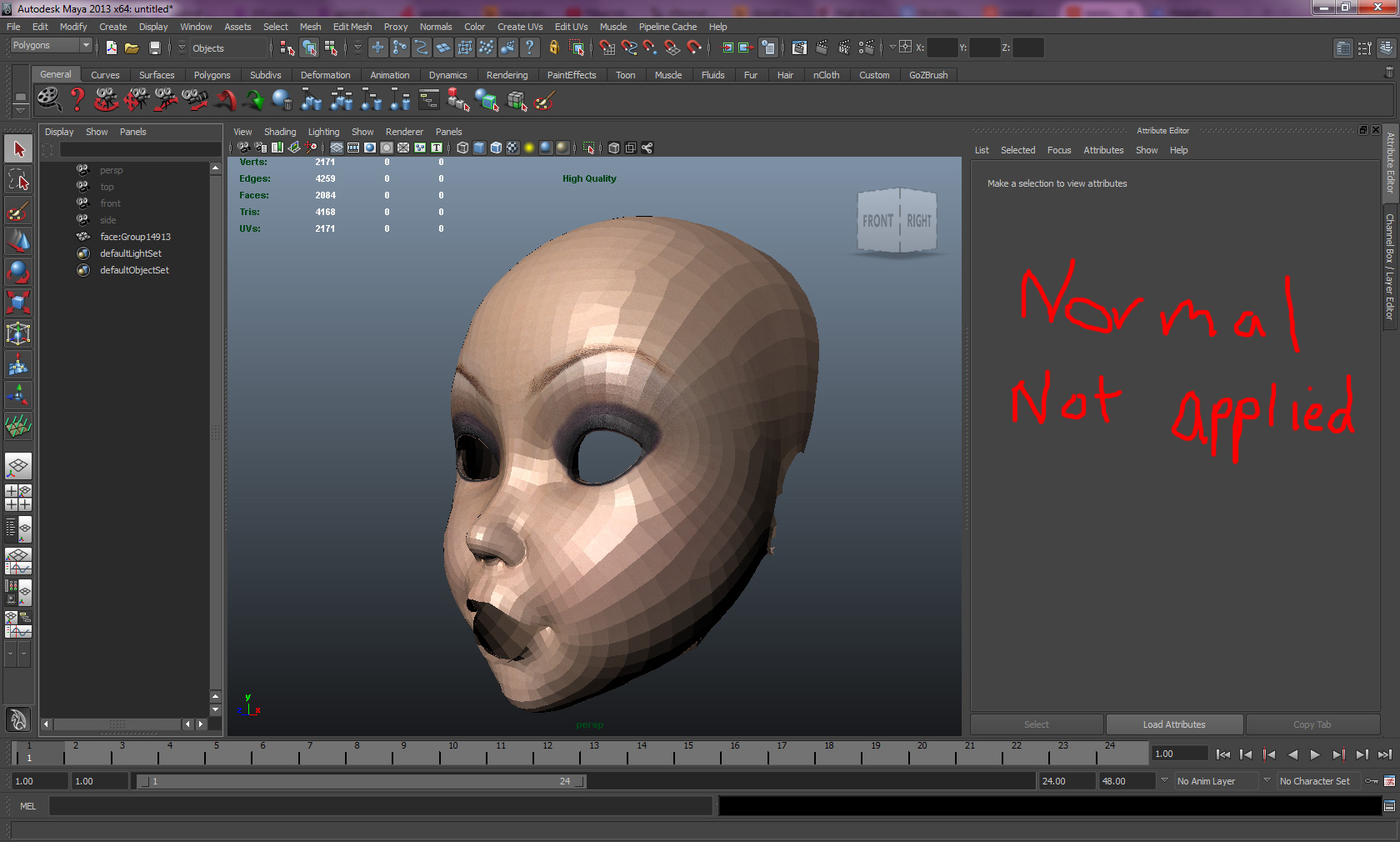1400x842 pixels.
Task: Click the Load Attributes button
Action: (1174, 724)
